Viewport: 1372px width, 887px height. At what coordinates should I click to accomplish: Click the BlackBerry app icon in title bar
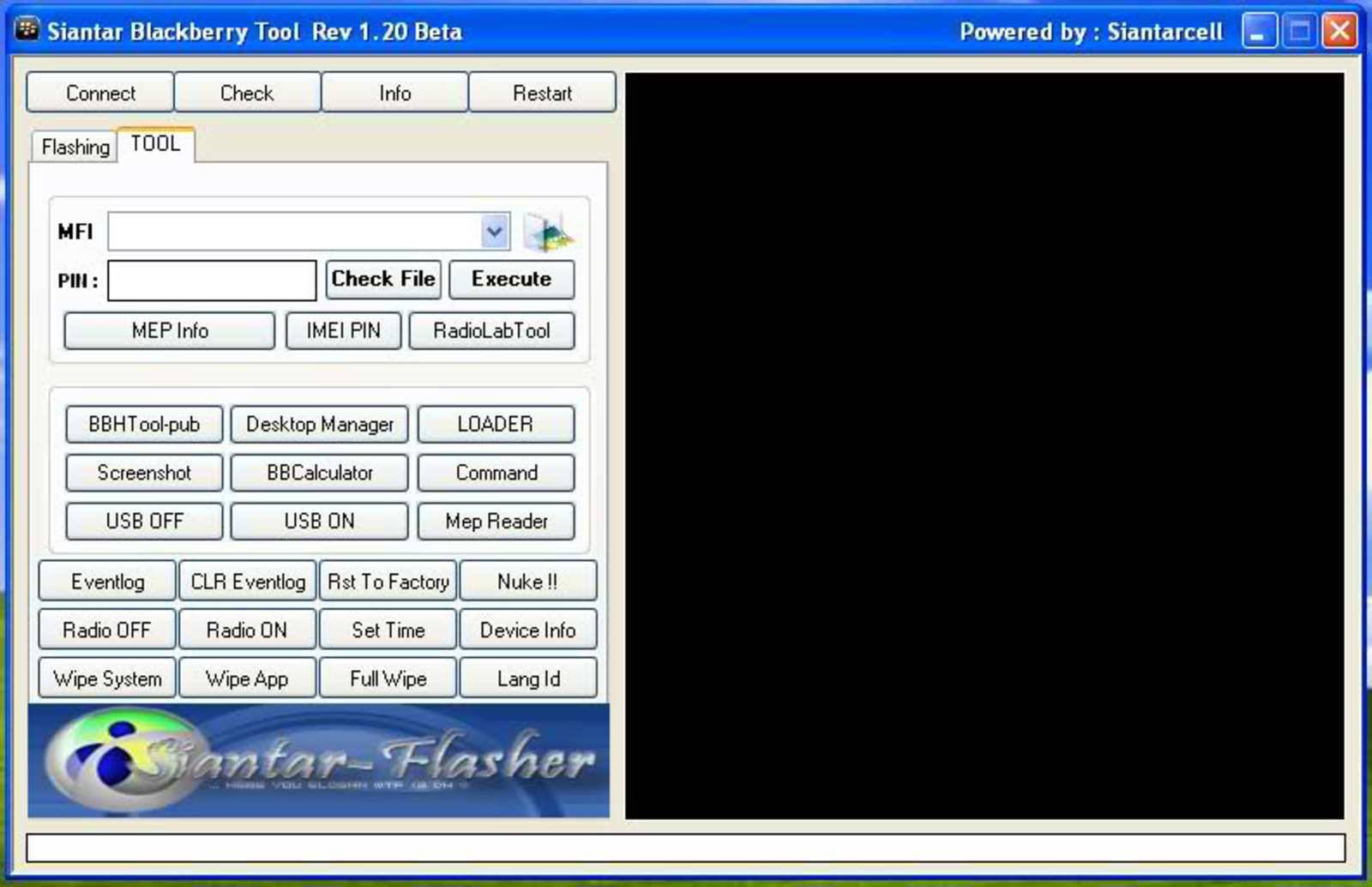27,31
